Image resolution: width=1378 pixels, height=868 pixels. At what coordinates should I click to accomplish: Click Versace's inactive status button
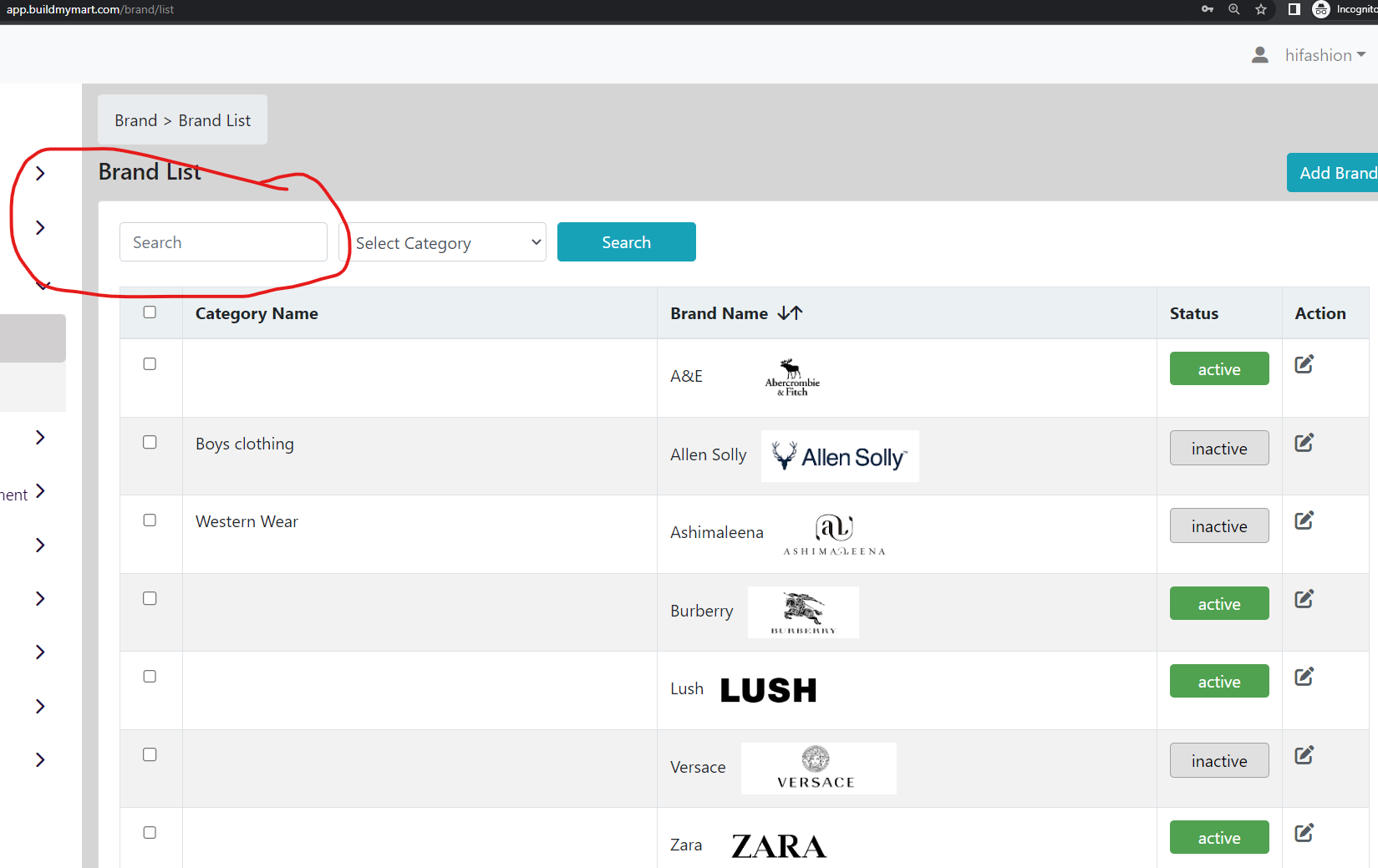point(1219,761)
